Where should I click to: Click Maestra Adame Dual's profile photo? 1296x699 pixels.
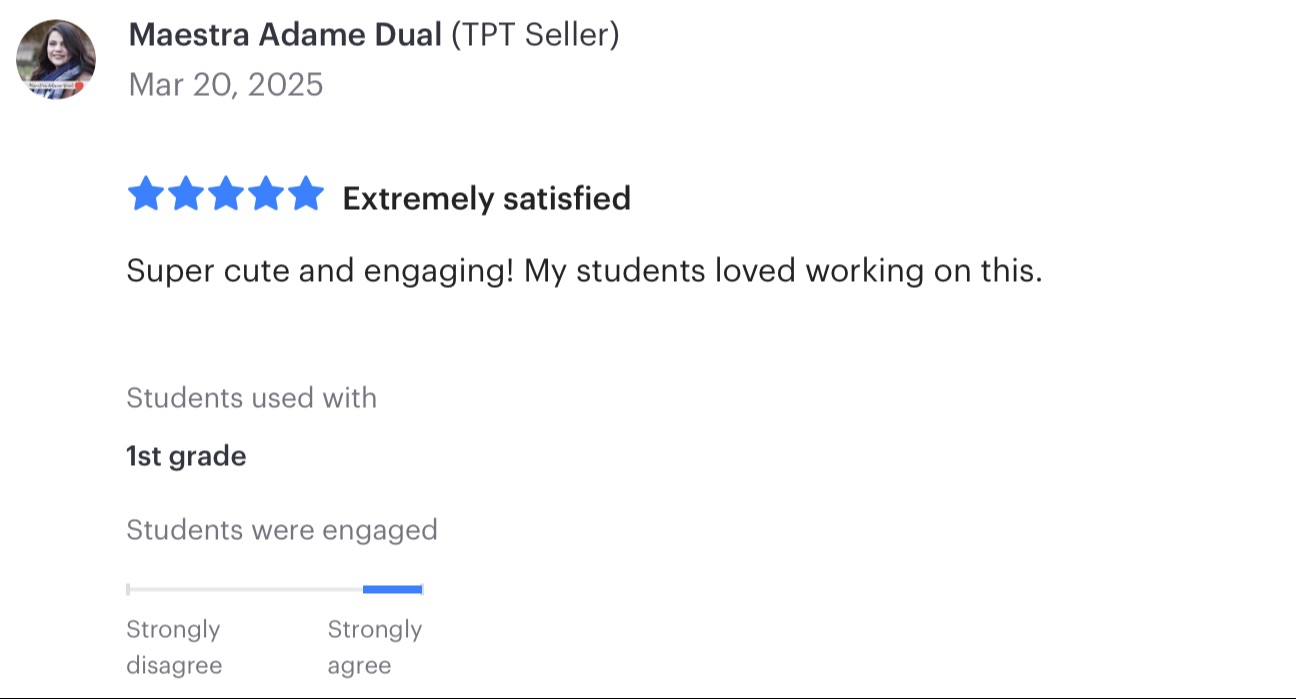[x=56, y=59]
